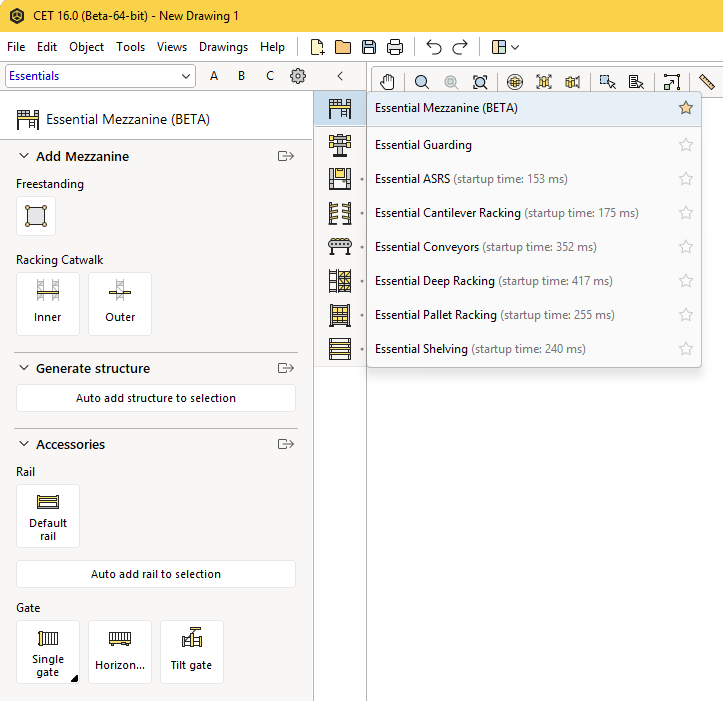Pop out the Generate structure section
723x701 pixels.
pyautogui.click(x=286, y=368)
